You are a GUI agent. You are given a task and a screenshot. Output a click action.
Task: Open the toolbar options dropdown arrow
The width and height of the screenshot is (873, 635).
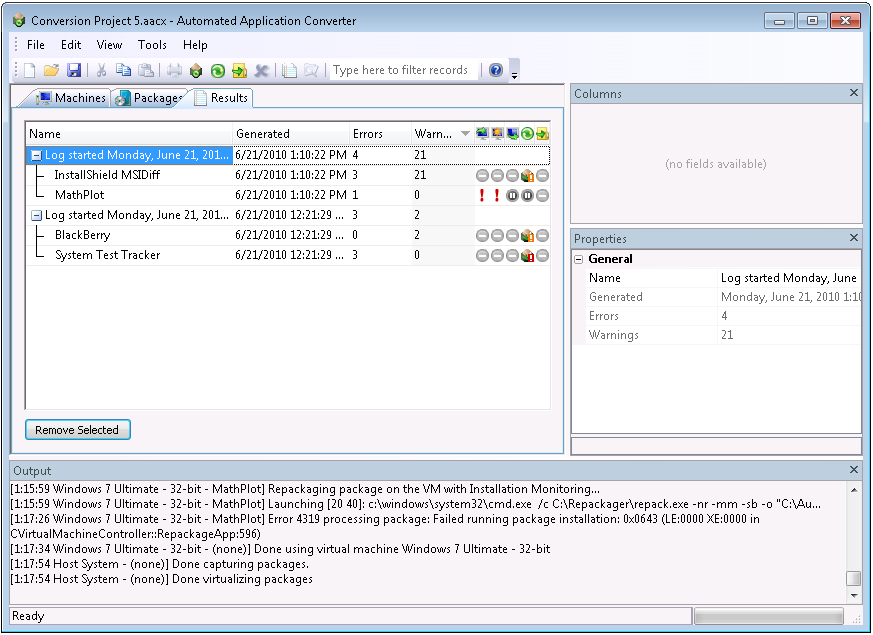click(514, 74)
